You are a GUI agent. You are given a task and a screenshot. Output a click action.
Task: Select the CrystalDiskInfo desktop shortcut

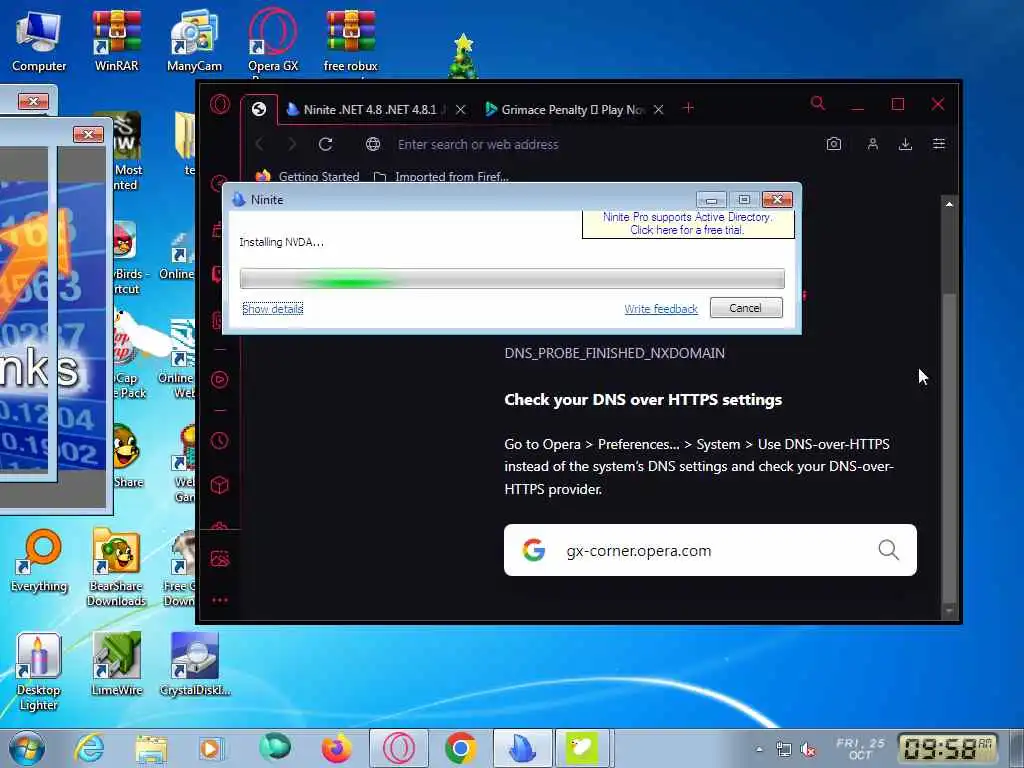[195, 664]
